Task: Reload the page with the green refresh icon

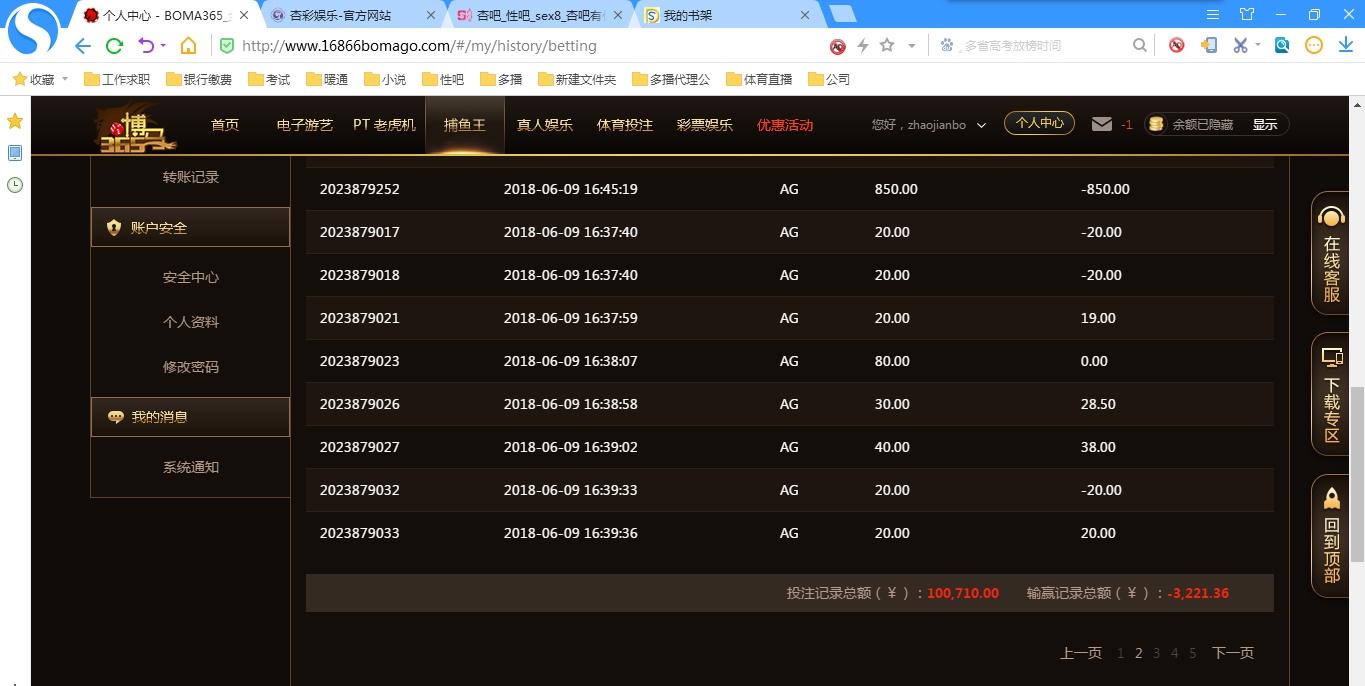Action: [x=114, y=46]
